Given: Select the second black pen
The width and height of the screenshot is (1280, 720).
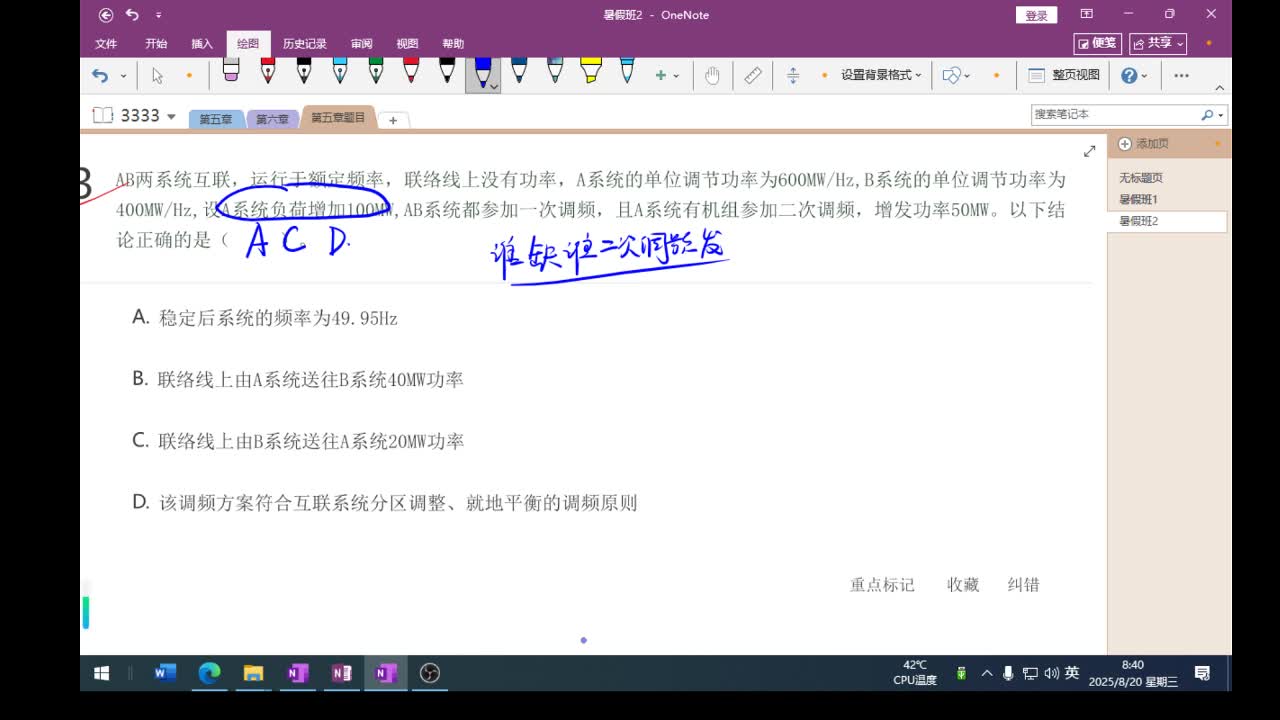Looking at the screenshot, I should [x=447, y=72].
